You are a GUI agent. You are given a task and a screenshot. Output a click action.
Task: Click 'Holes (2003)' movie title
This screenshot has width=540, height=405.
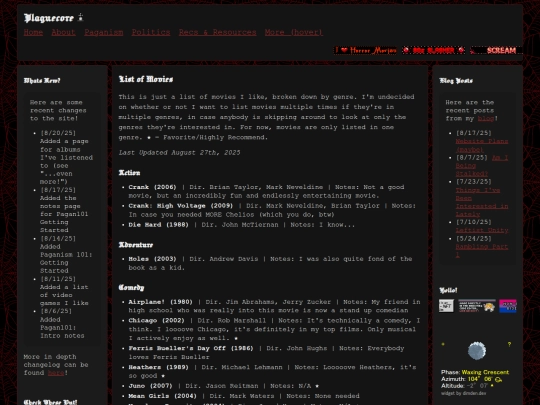[x=152, y=259]
